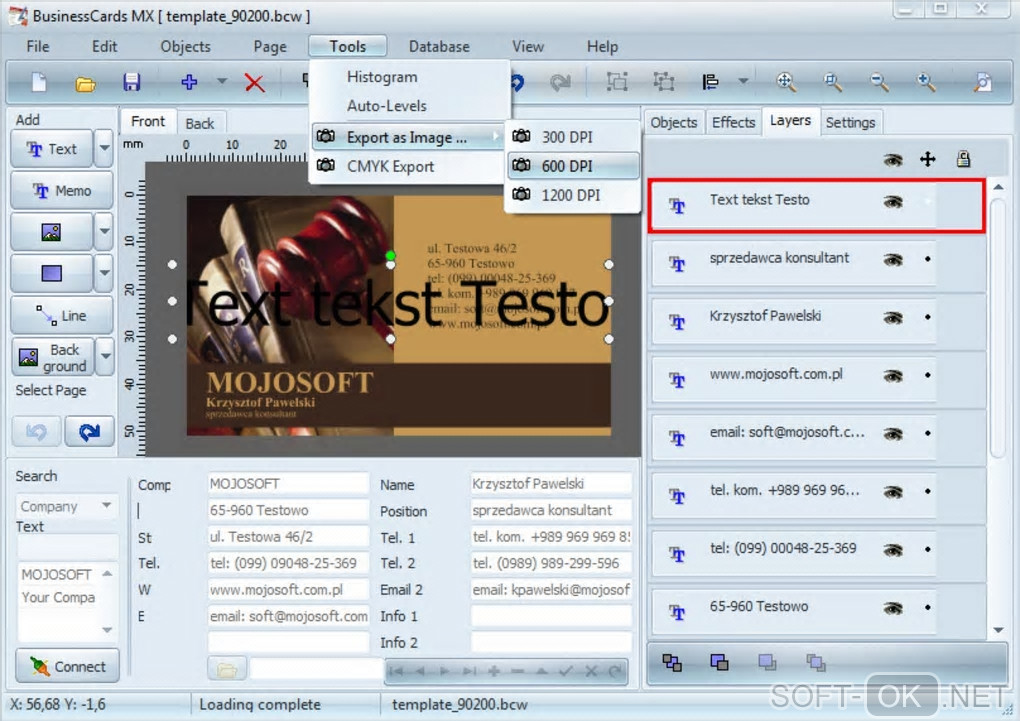Switch to the Effects tab
The height and width of the screenshot is (721, 1020).
[x=733, y=122]
